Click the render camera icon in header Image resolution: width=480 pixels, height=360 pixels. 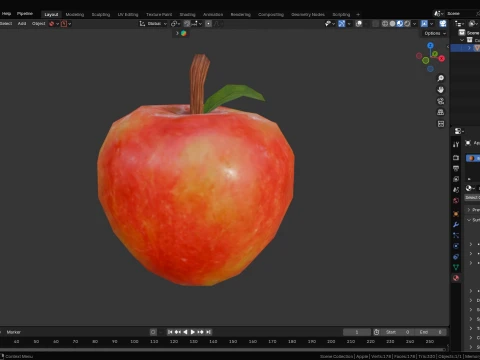[x=443, y=24]
